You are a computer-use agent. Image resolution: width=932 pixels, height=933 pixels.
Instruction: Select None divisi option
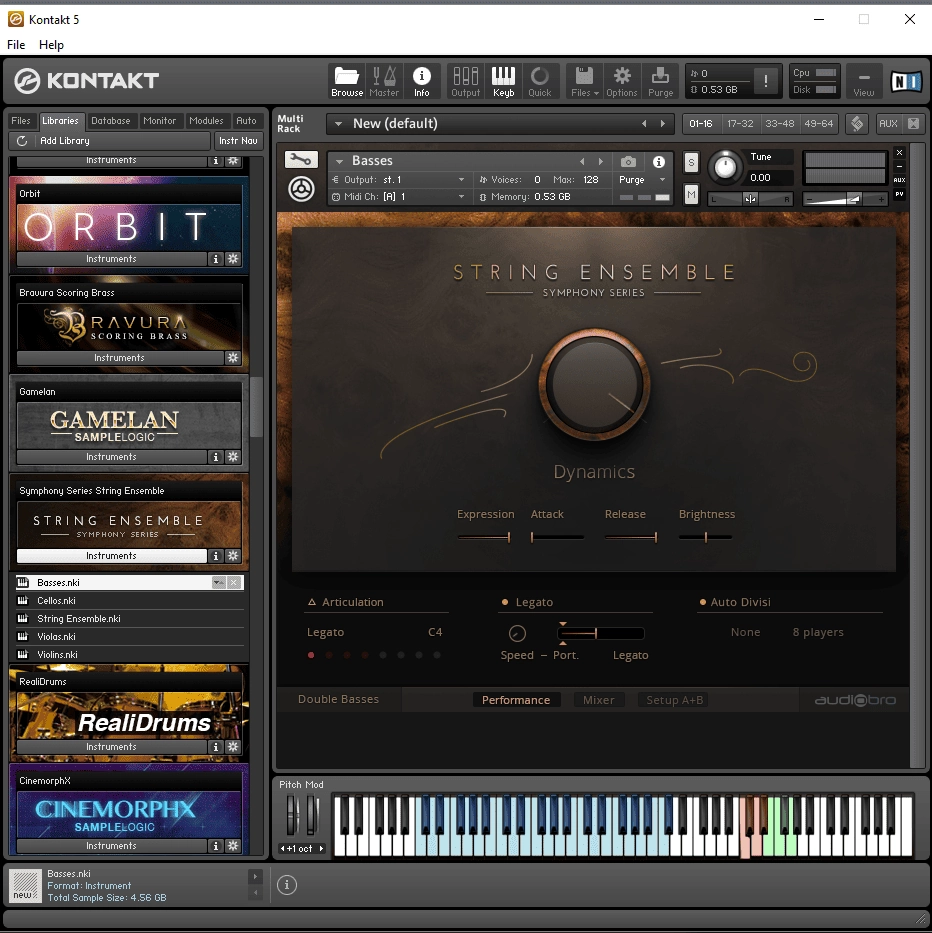coord(745,632)
